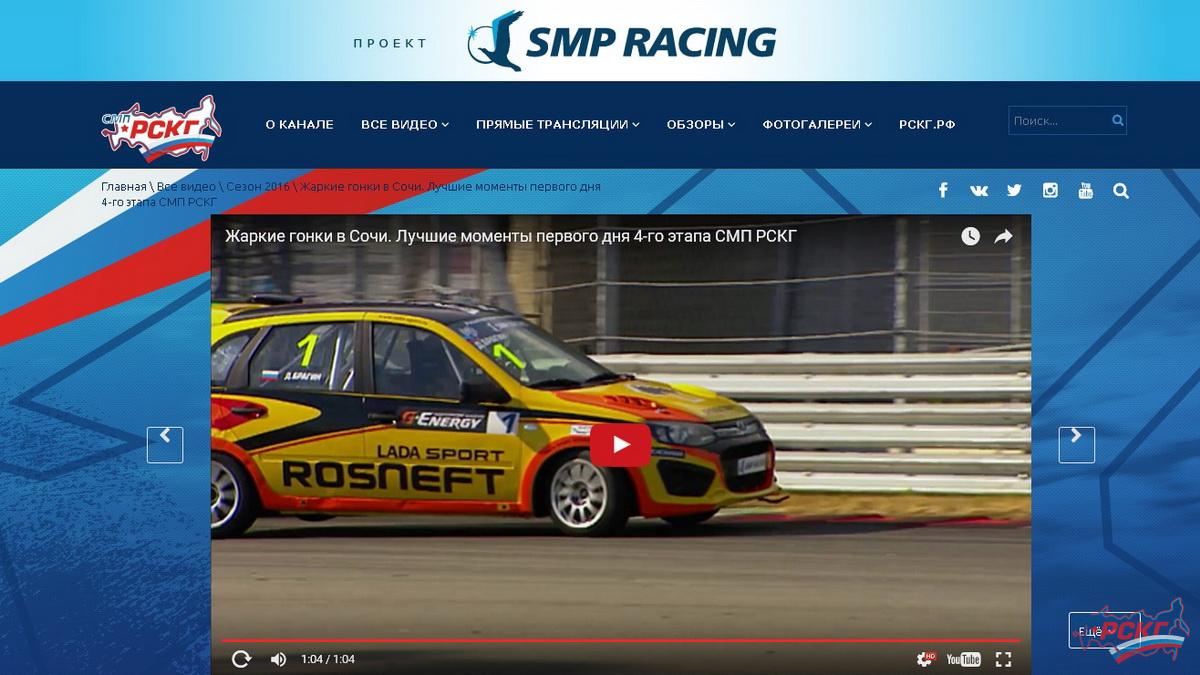
Task: Open the Twitter social icon
Action: pos(1014,190)
